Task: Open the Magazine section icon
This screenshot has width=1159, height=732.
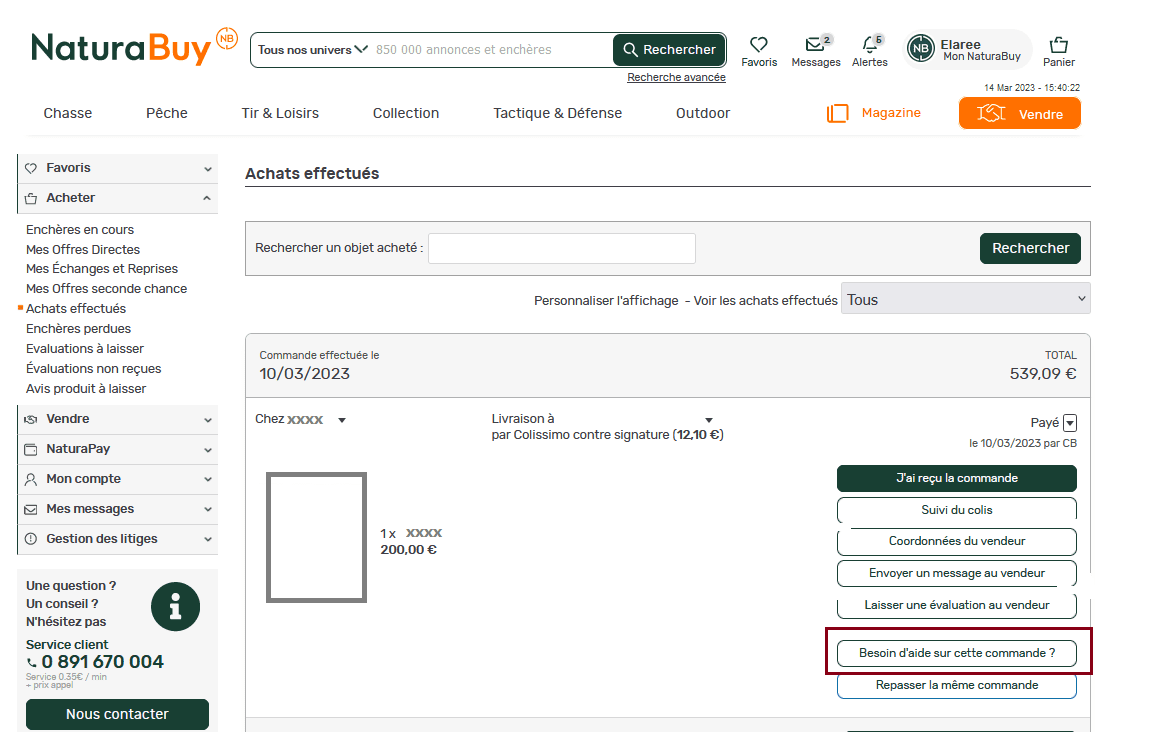Action: coord(837,113)
